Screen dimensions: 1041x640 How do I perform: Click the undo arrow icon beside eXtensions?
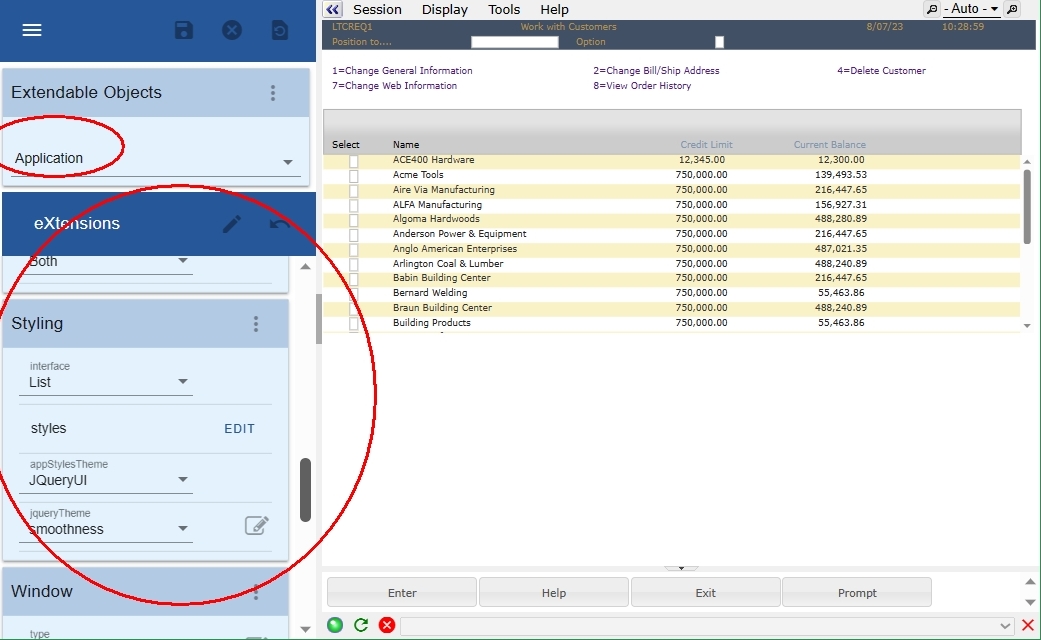click(280, 224)
